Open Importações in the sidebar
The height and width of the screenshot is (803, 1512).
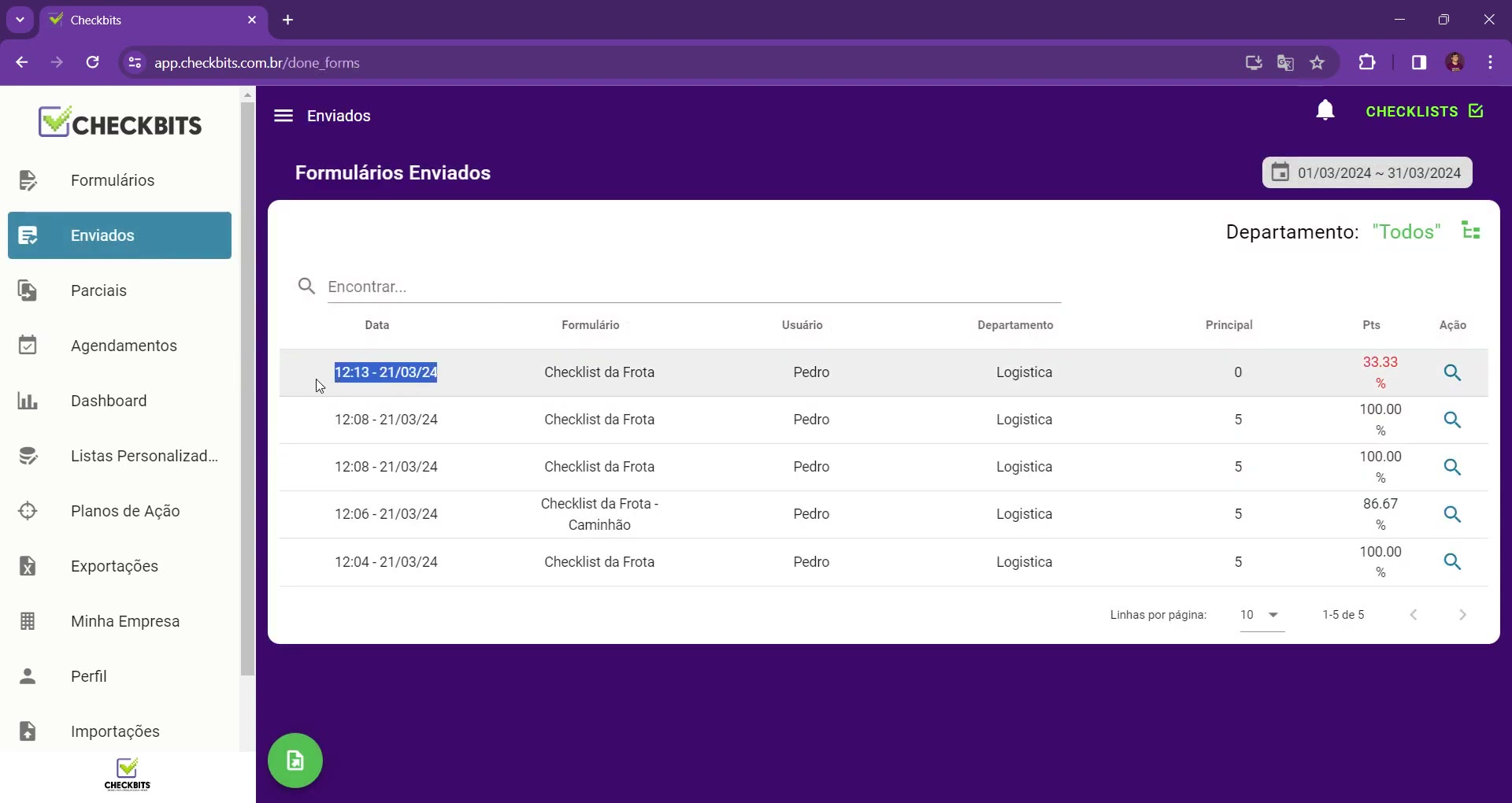(x=120, y=731)
